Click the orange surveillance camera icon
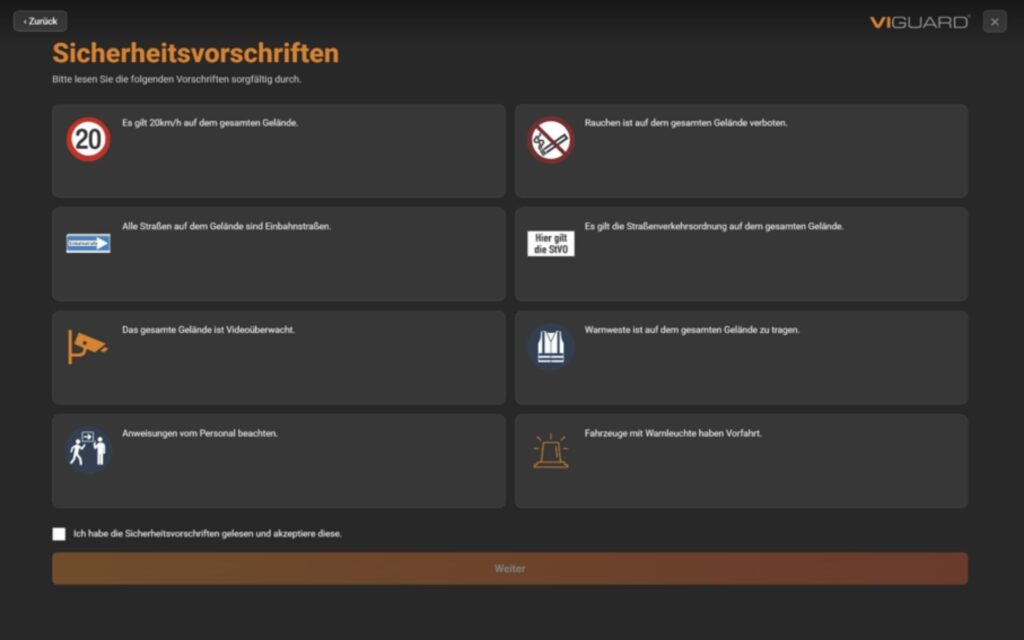The image size is (1024, 640). coord(88,347)
